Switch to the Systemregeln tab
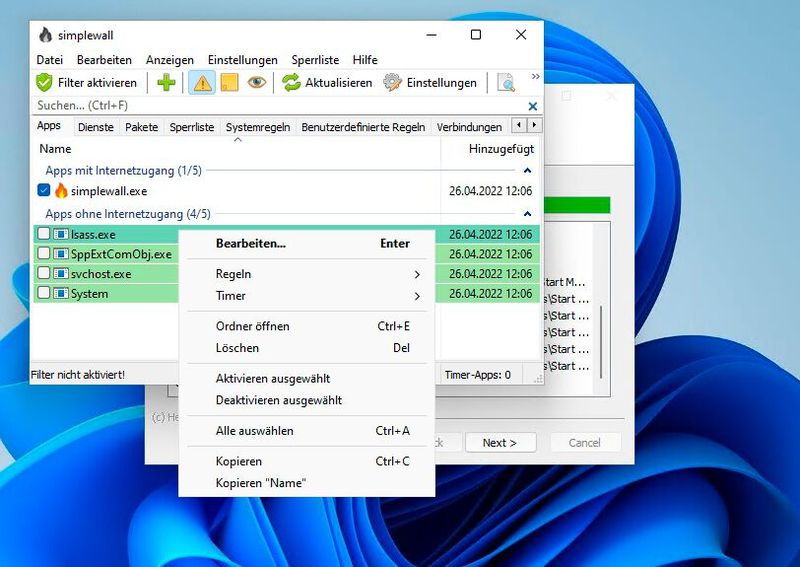Image resolution: width=800 pixels, height=567 pixels. (x=258, y=127)
